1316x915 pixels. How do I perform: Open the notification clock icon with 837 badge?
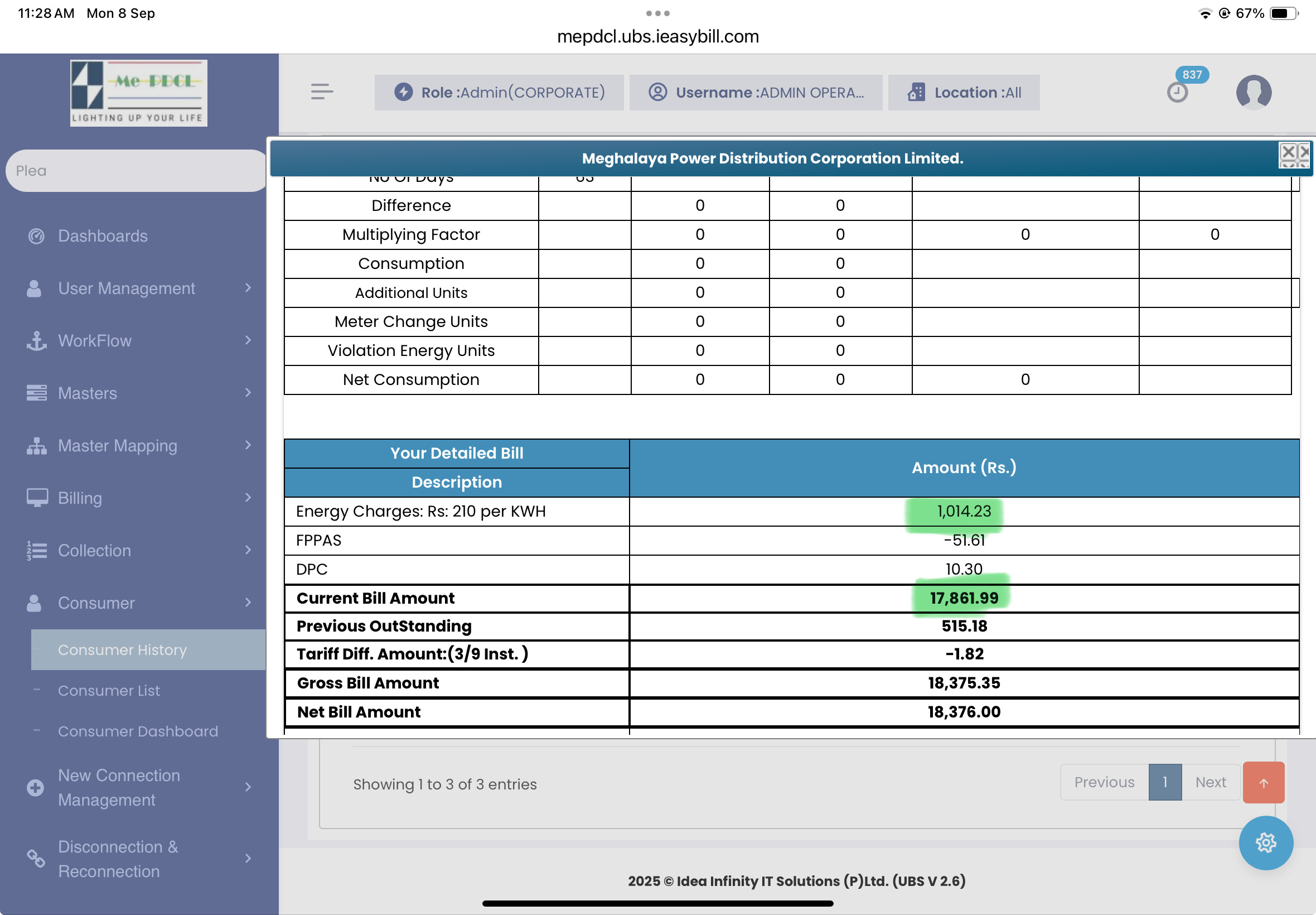(x=1177, y=92)
